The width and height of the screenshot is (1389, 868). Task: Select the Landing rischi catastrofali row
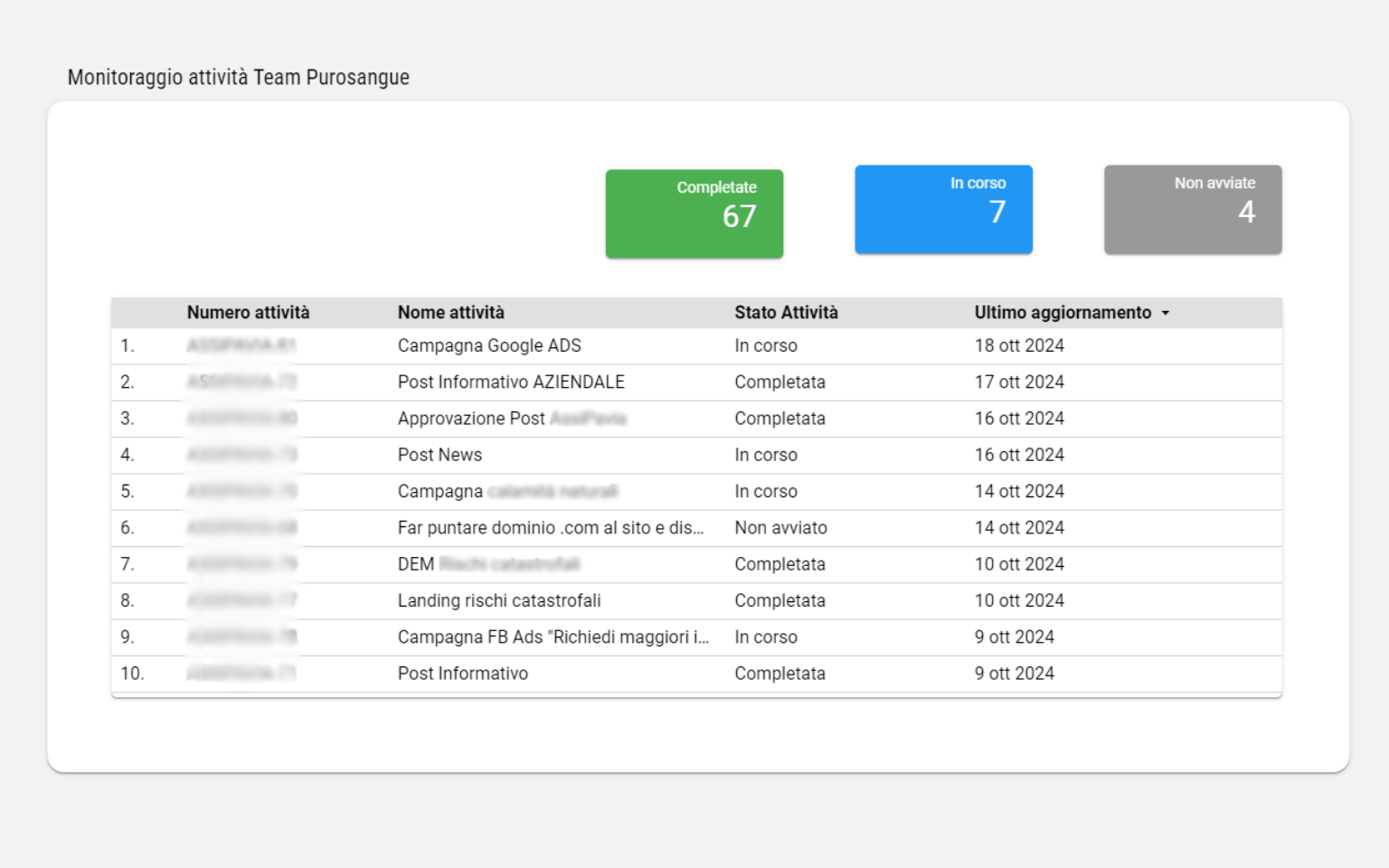point(696,601)
